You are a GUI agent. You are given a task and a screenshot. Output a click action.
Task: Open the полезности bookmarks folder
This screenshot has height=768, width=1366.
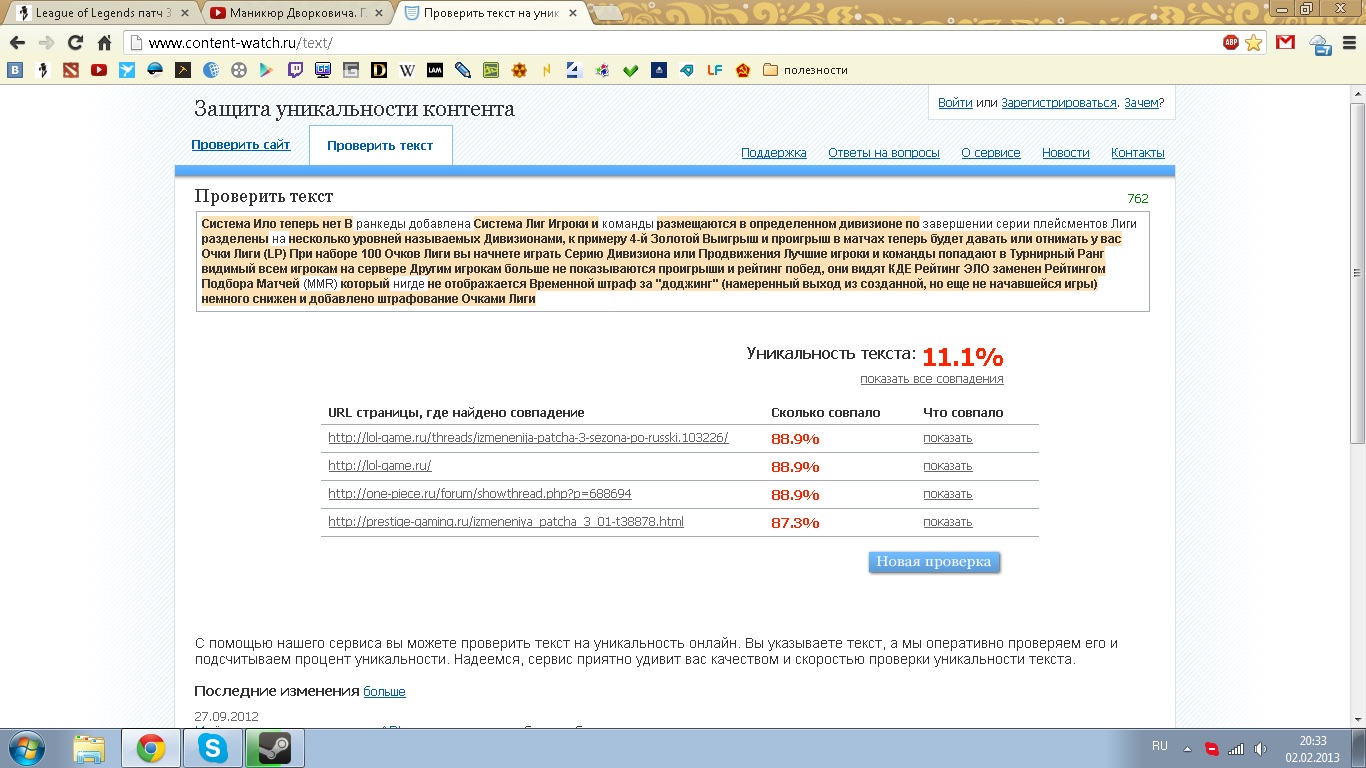[x=805, y=70]
